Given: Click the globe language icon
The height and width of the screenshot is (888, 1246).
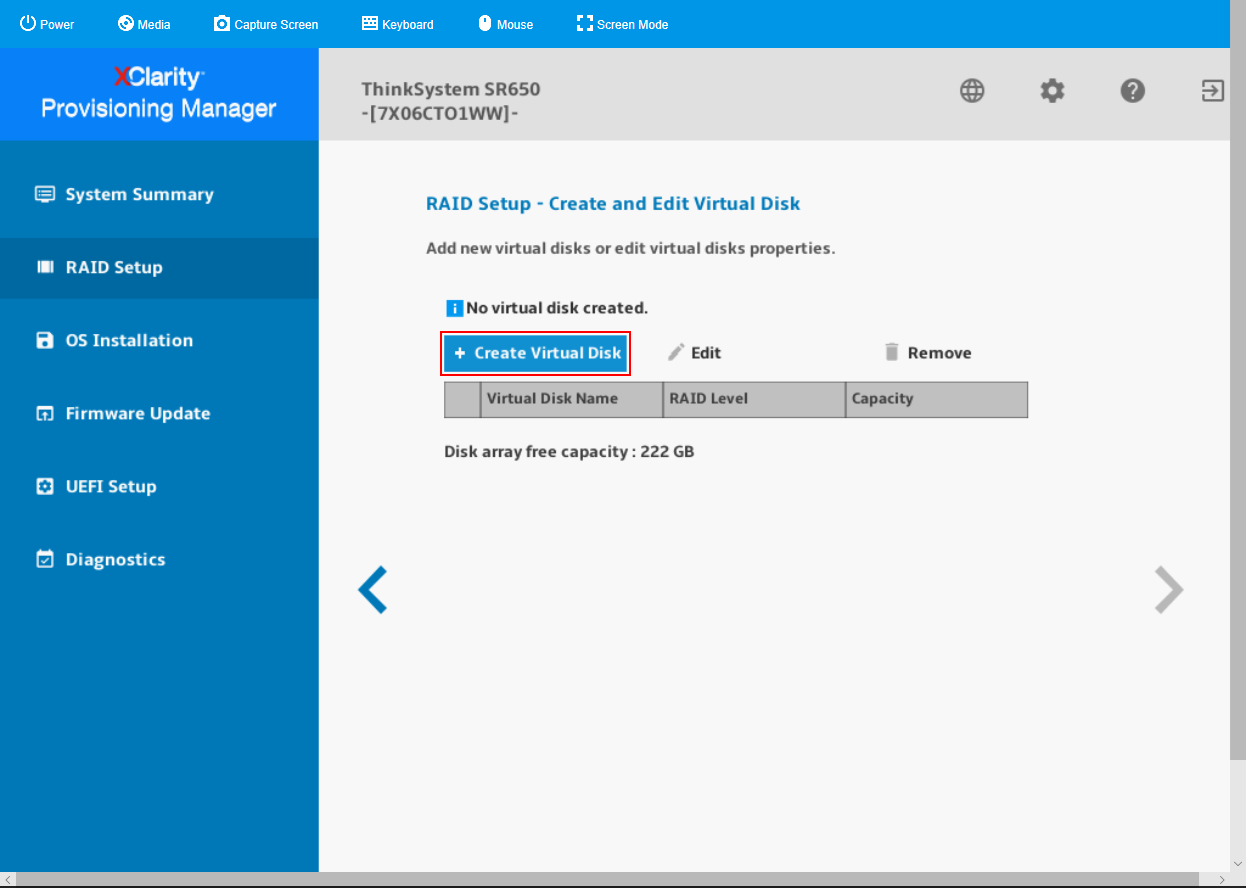Looking at the screenshot, I should point(972,91).
